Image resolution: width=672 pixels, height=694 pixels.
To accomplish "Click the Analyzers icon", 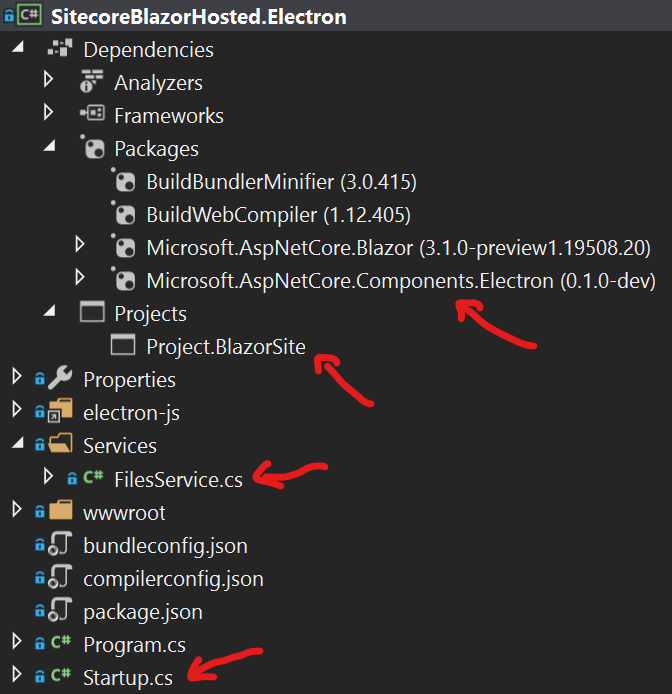I will click(x=92, y=83).
